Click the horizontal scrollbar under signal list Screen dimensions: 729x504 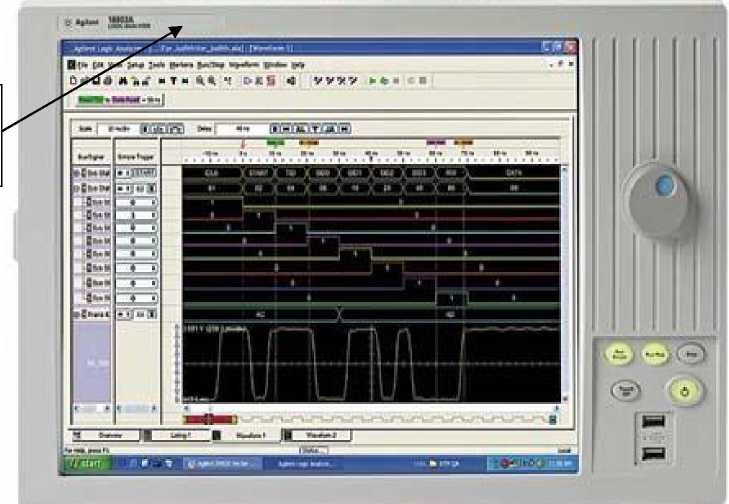tap(88, 409)
